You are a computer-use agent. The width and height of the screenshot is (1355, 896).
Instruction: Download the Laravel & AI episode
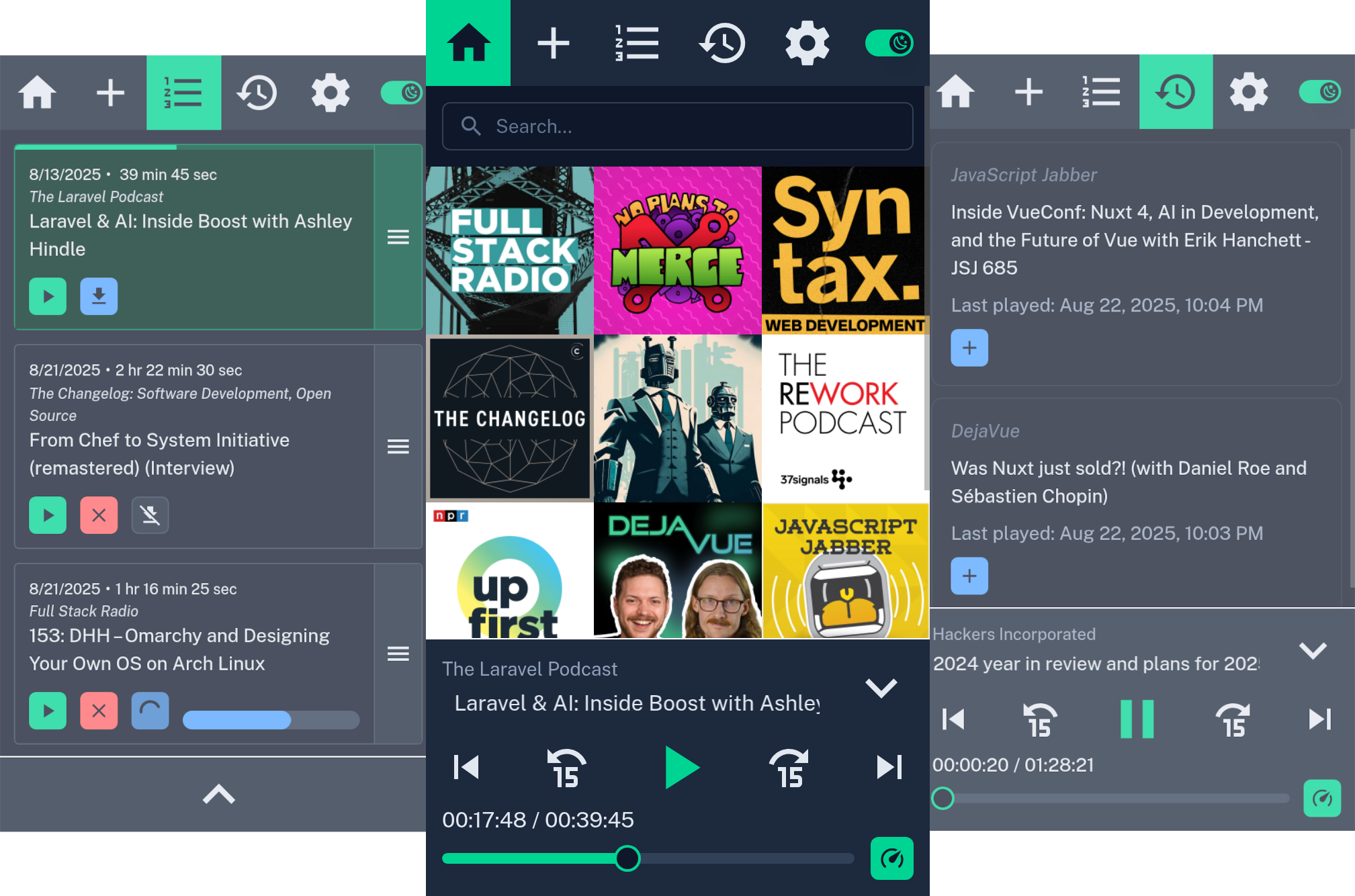[x=99, y=296]
